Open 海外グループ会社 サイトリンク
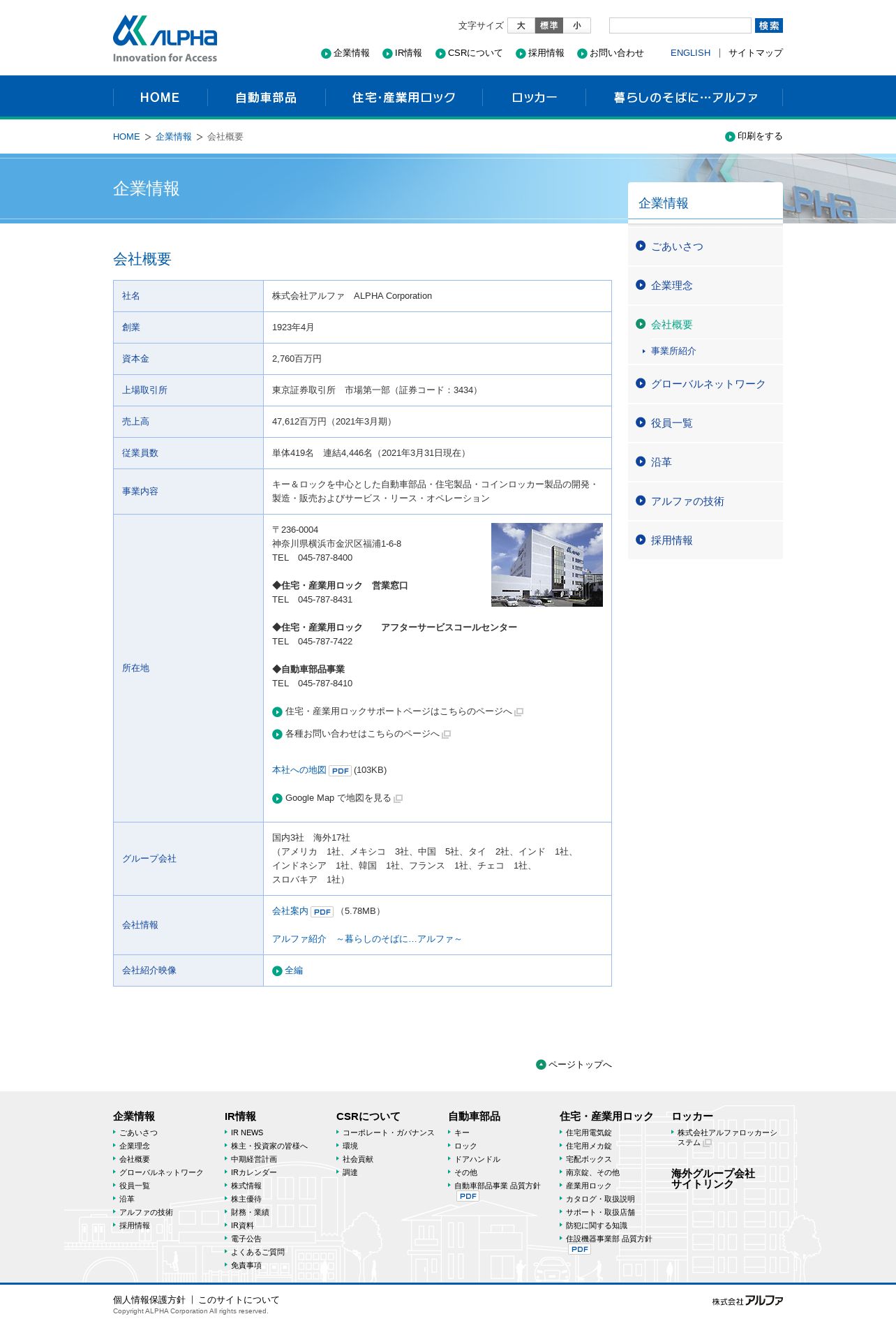 [713, 1179]
